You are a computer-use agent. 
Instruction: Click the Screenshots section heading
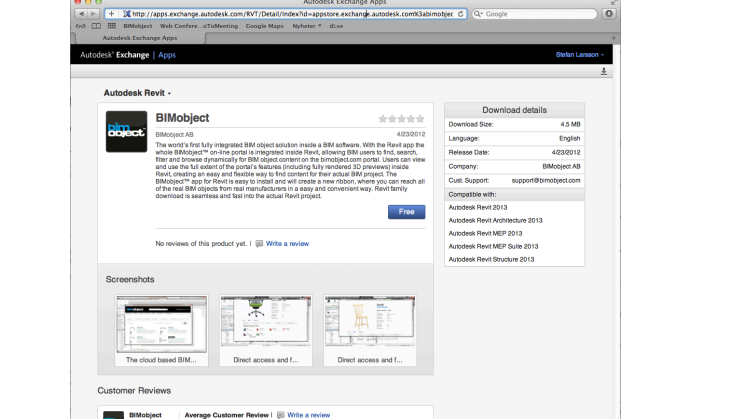[130, 280]
